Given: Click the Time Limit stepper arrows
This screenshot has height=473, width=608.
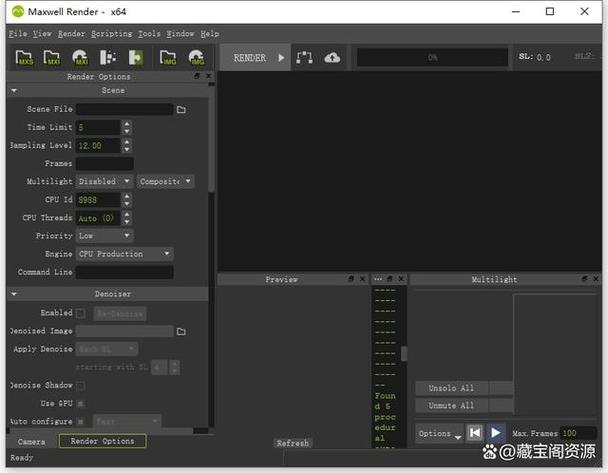Looking at the screenshot, I should tap(127, 128).
